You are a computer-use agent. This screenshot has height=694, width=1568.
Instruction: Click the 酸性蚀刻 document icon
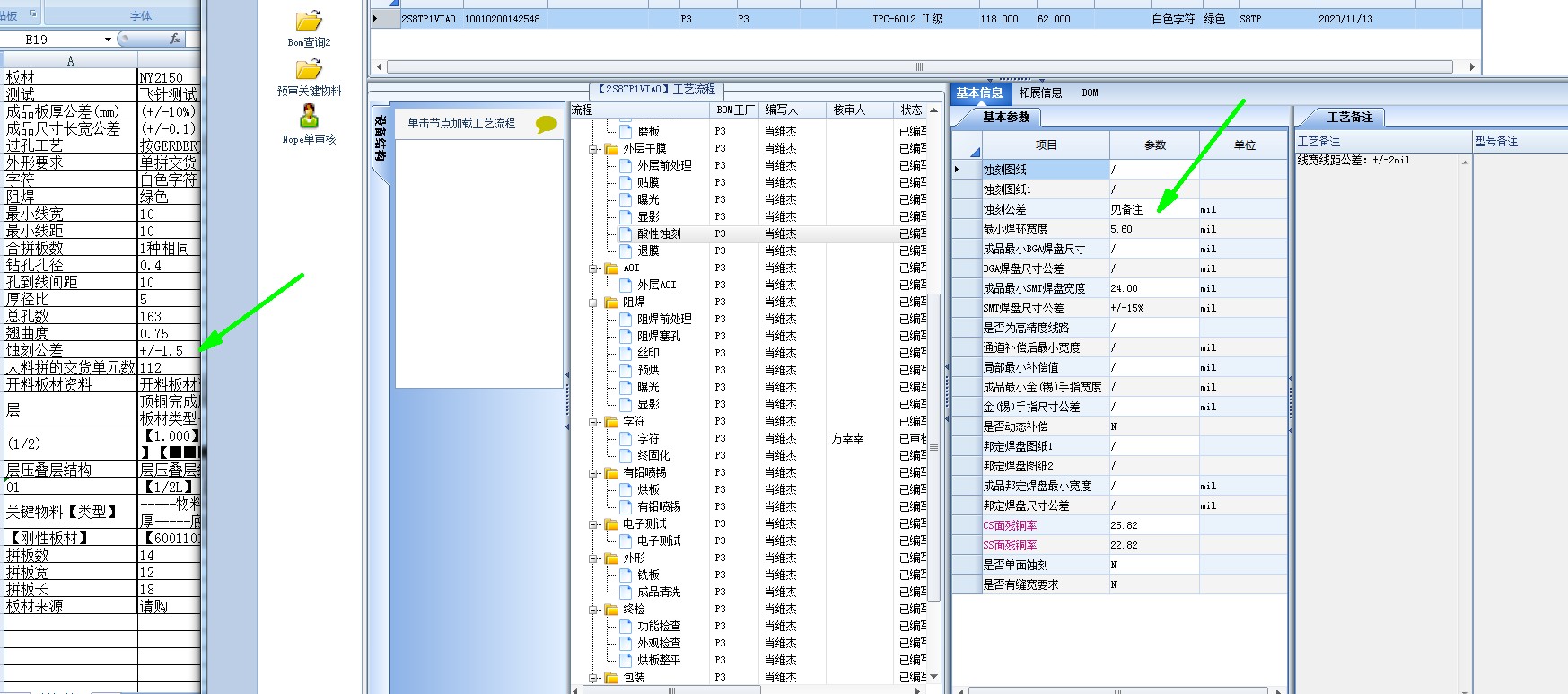coord(626,234)
